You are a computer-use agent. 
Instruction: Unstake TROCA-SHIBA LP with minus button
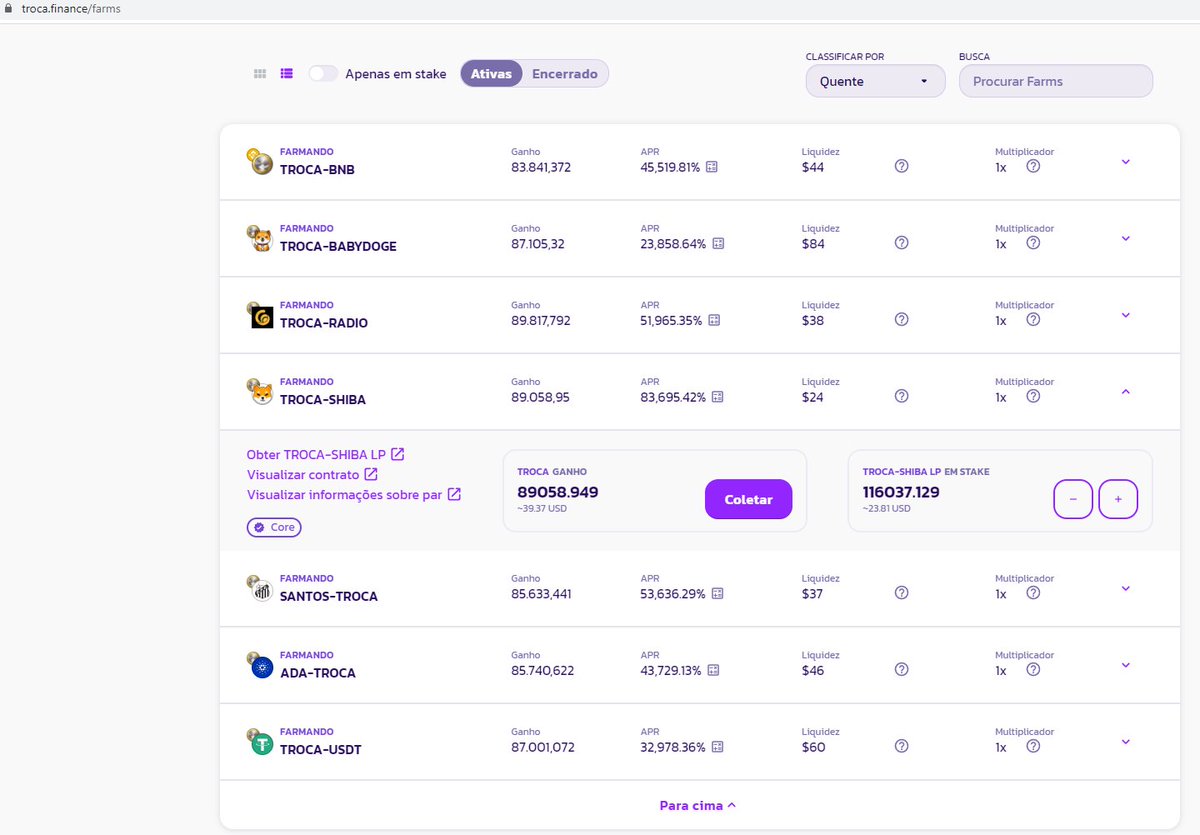point(1073,499)
